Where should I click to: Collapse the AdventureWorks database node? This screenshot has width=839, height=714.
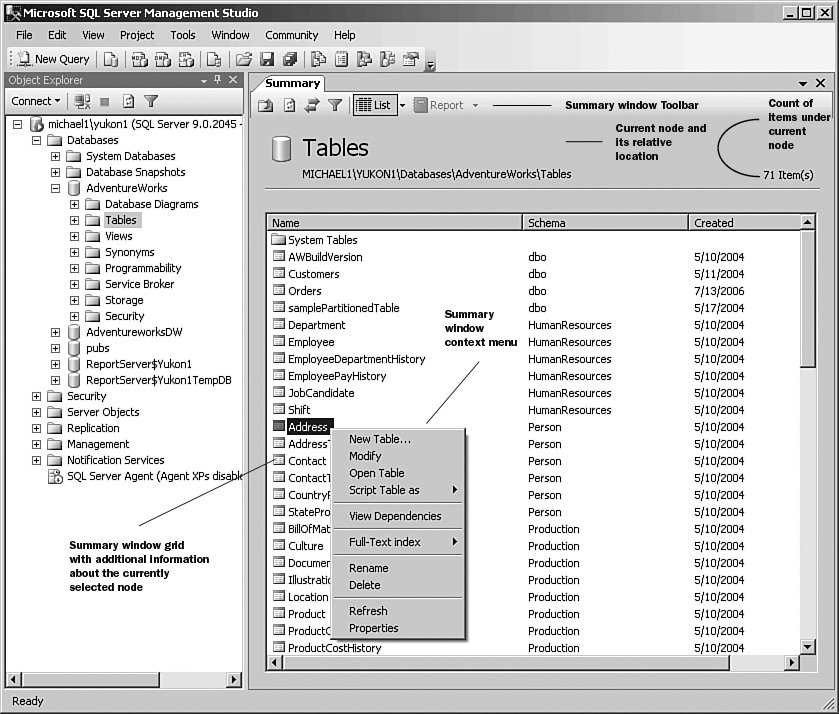[55, 188]
